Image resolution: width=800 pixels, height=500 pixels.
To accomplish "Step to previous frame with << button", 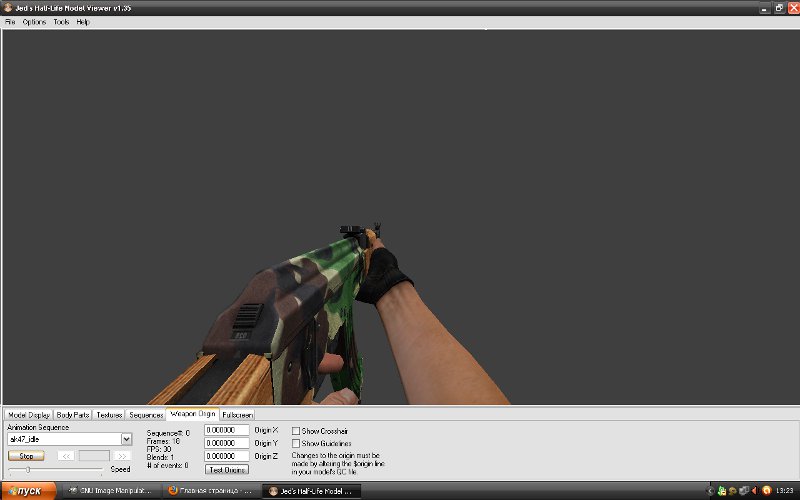I will [66, 456].
